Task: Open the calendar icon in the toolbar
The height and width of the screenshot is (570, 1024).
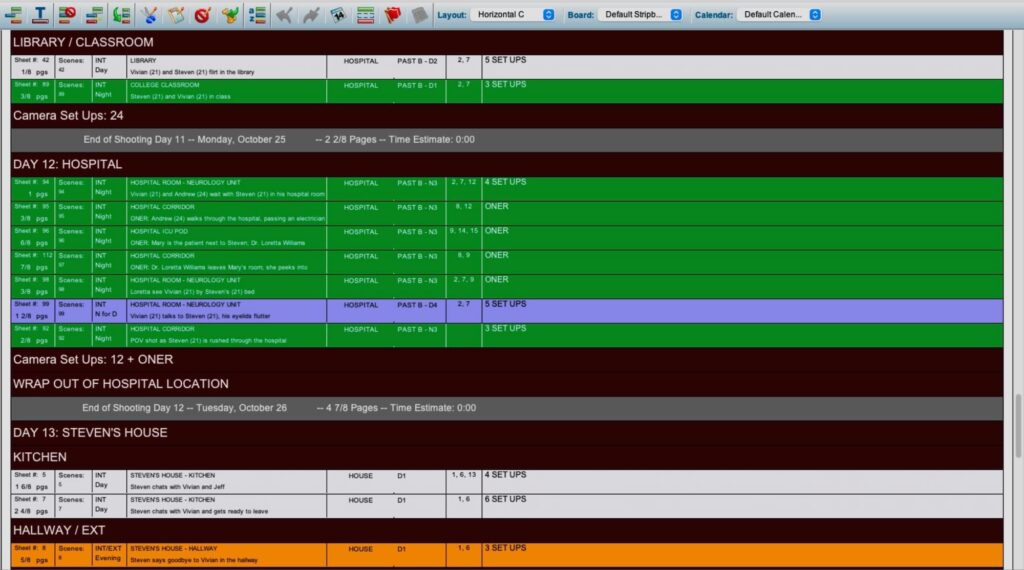Action: (x=338, y=15)
